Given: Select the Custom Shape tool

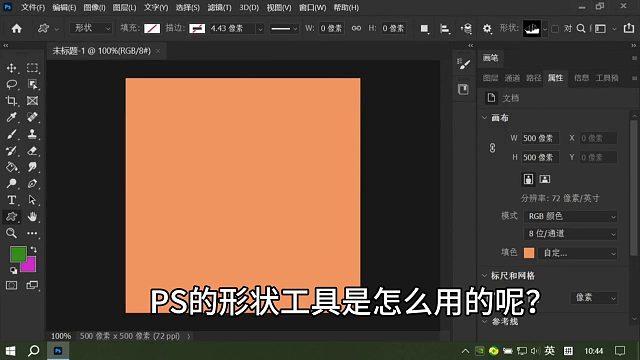Looking at the screenshot, I should tap(11, 216).
